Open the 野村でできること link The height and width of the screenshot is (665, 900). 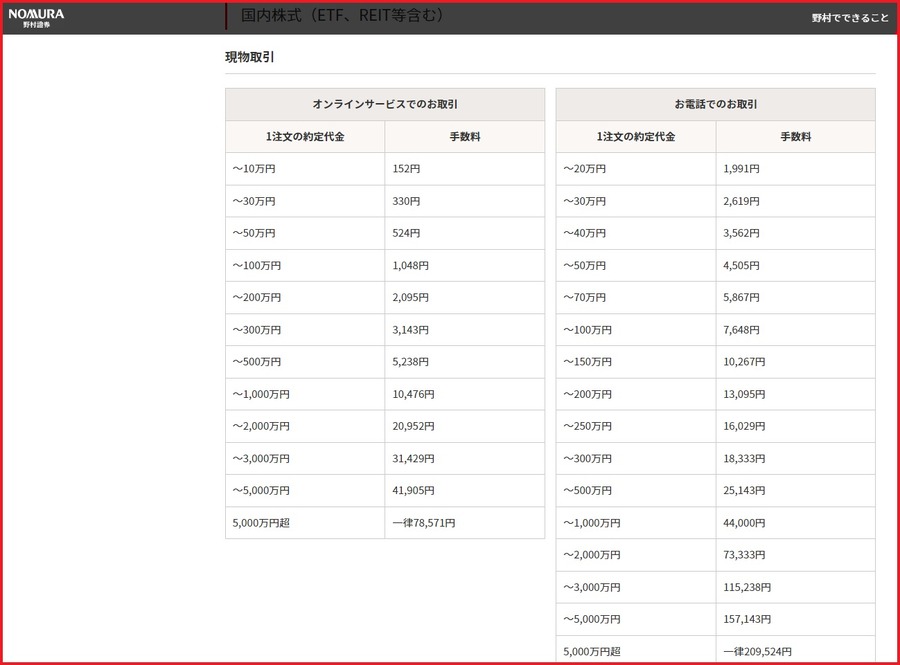(850, 18)
